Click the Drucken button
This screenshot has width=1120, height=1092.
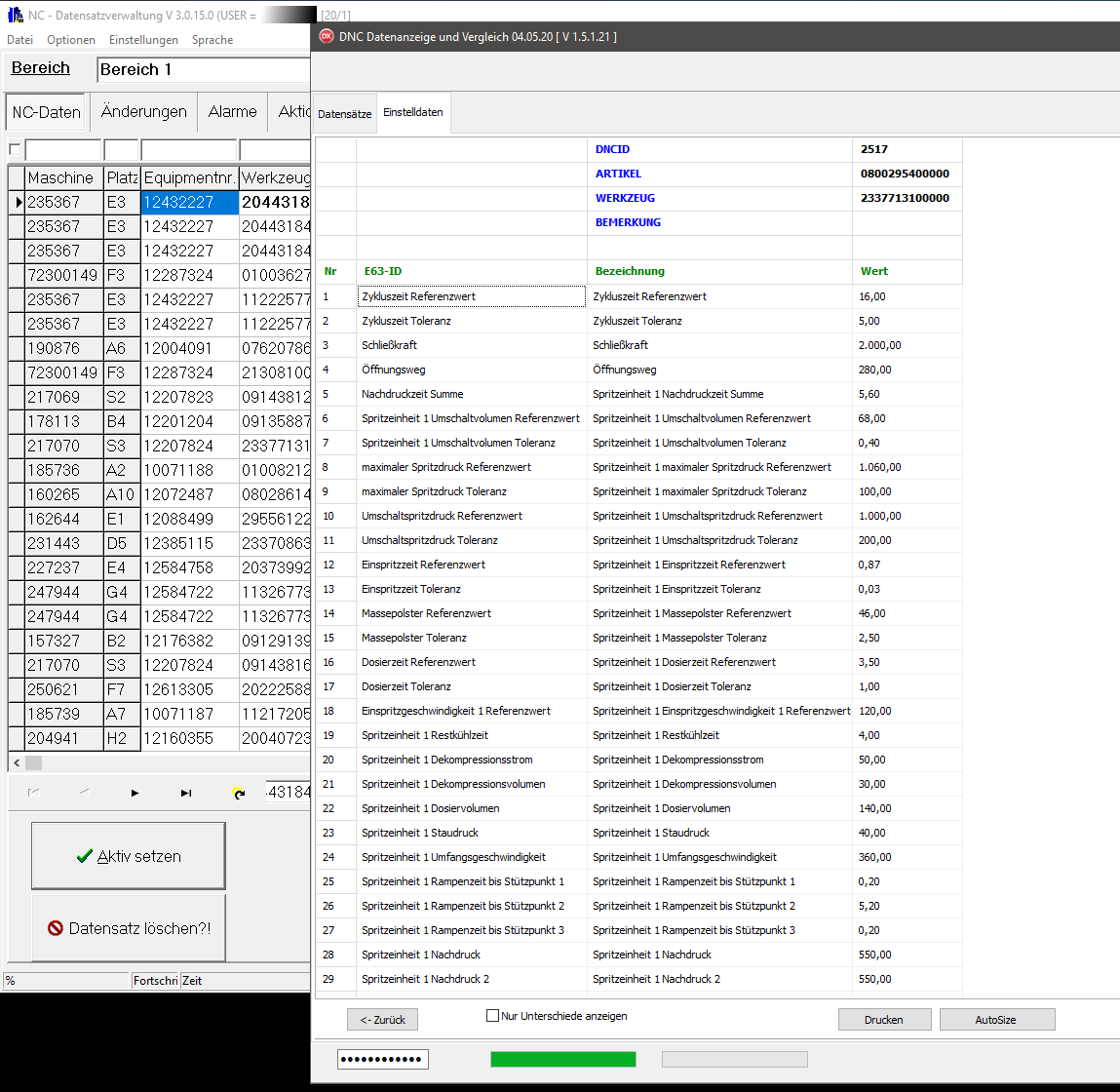884,1020
